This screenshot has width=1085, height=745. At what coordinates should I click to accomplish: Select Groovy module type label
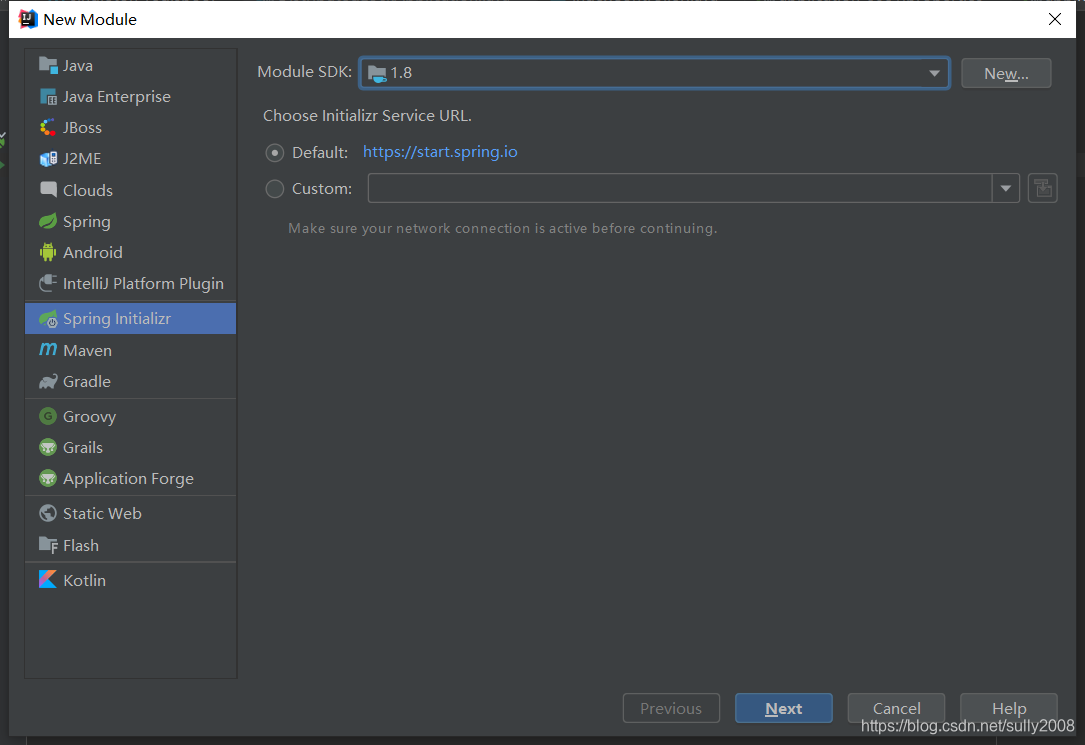(x=89, y=417)
